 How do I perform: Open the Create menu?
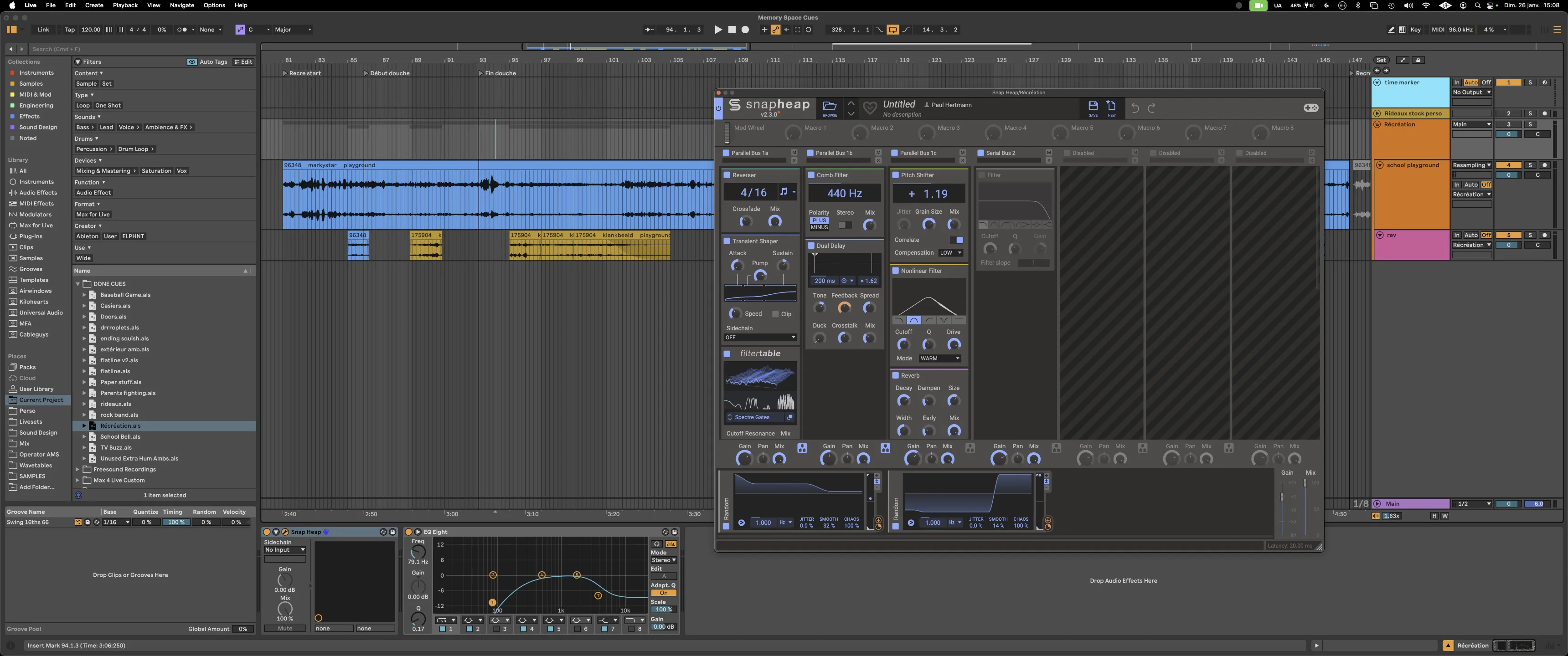coord(94,5)
